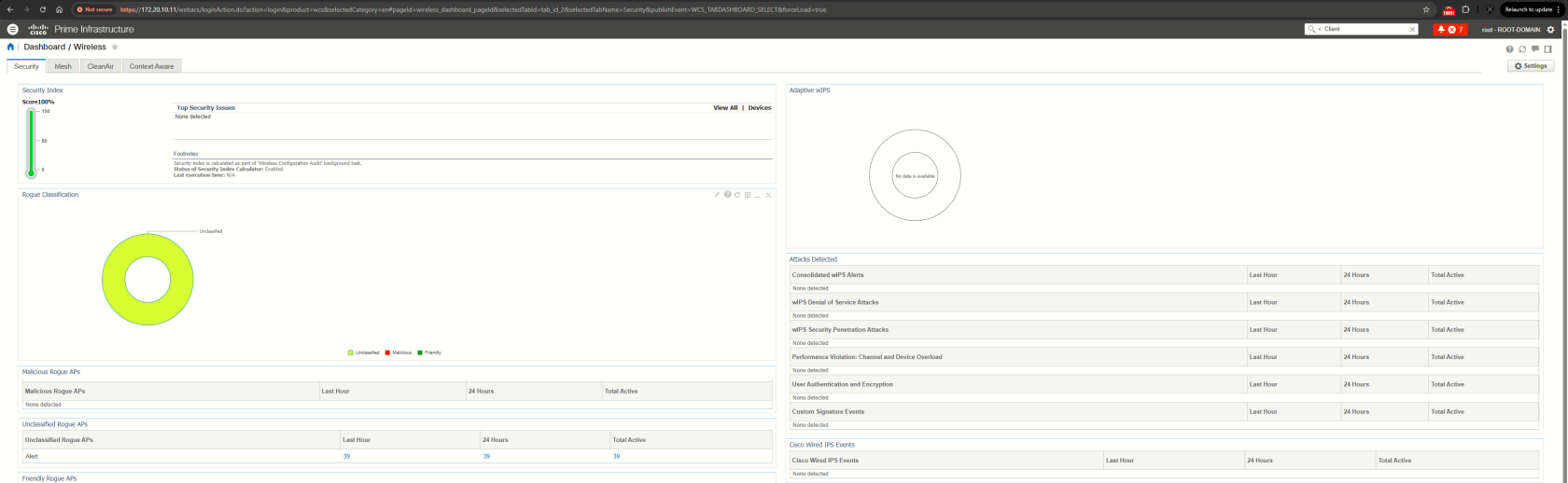The width and height of the screenshot is (1568, 483).
Task: Close the Rogue Classification dashlet
Action: 768,195
